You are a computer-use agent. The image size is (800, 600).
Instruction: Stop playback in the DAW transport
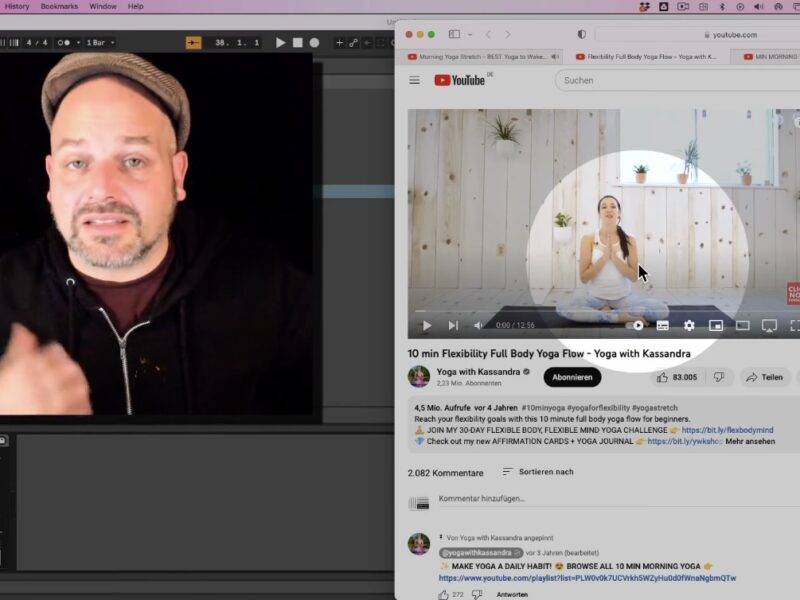297,43
